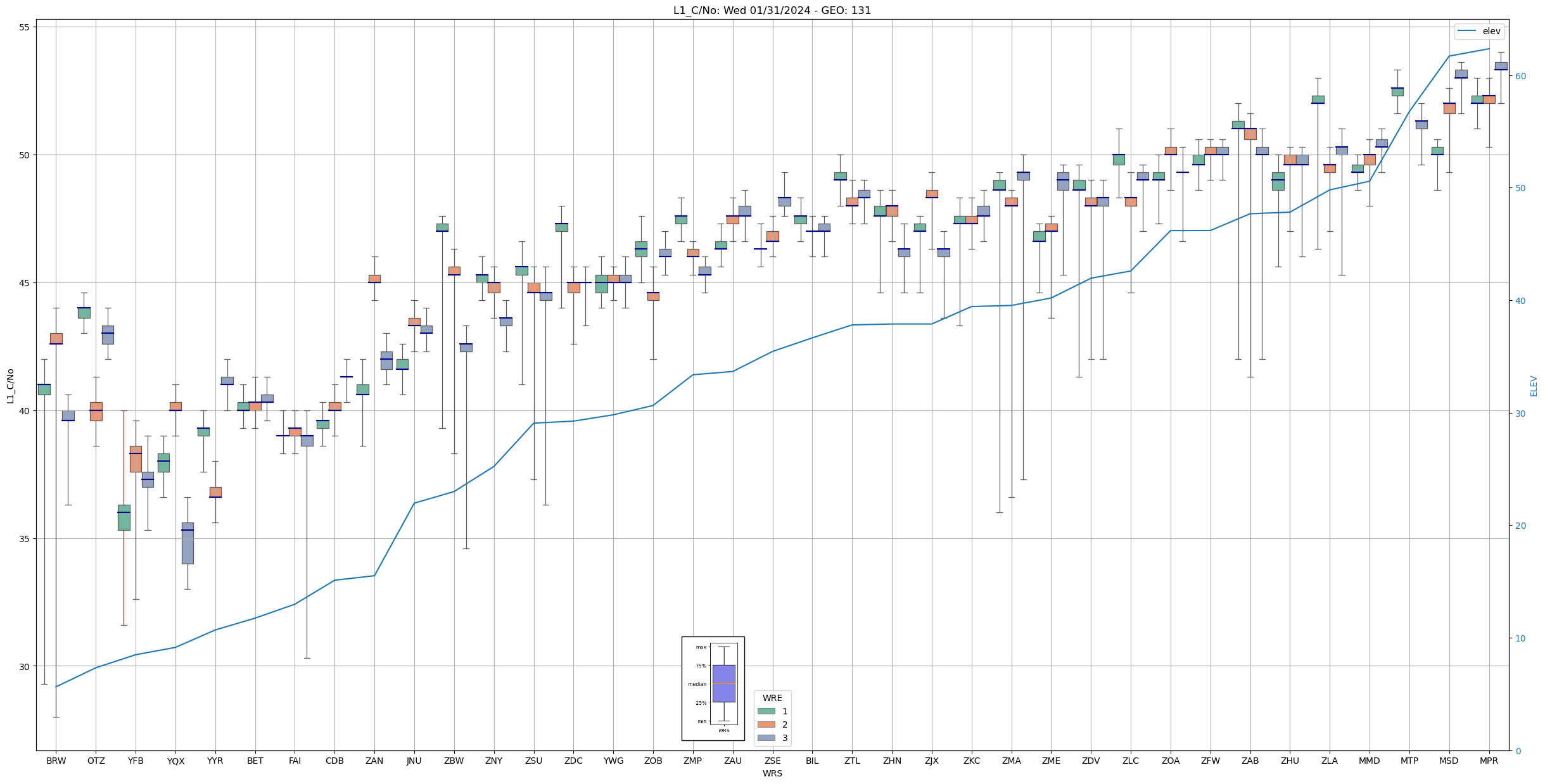
Task: Click the MPR station tick label
Action: click(1489, 761)
